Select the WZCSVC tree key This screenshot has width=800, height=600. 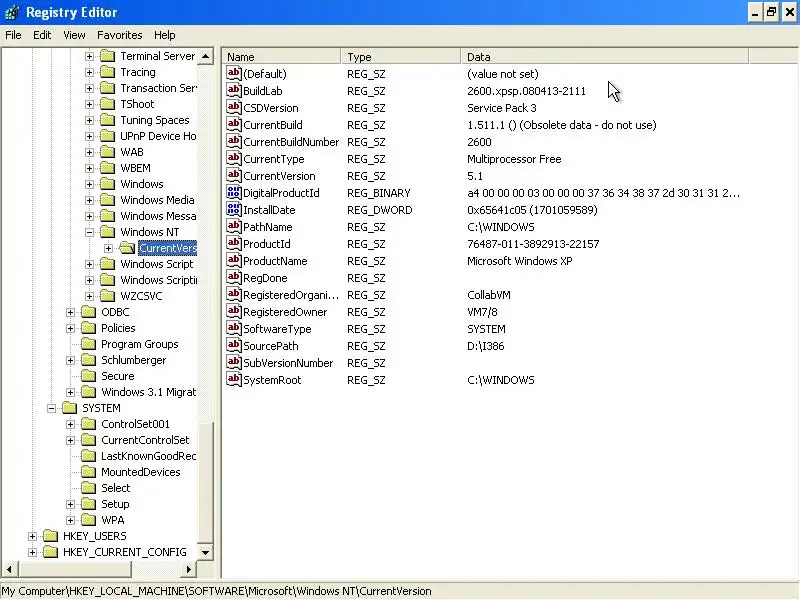[x=141, y=296]
